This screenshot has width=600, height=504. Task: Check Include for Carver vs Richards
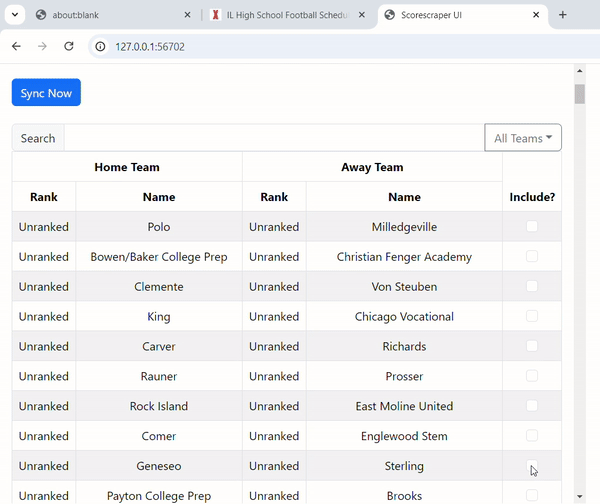[x=532, y=346]
